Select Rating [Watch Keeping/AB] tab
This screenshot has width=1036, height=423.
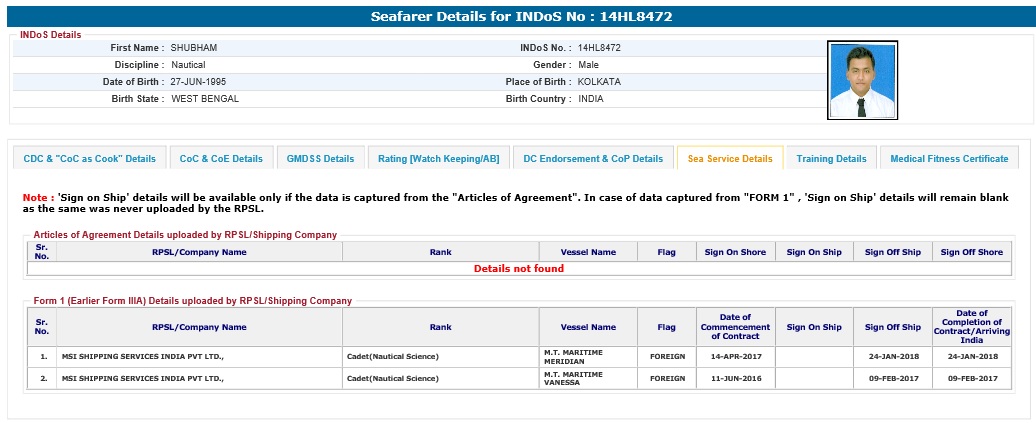point(438,159)
